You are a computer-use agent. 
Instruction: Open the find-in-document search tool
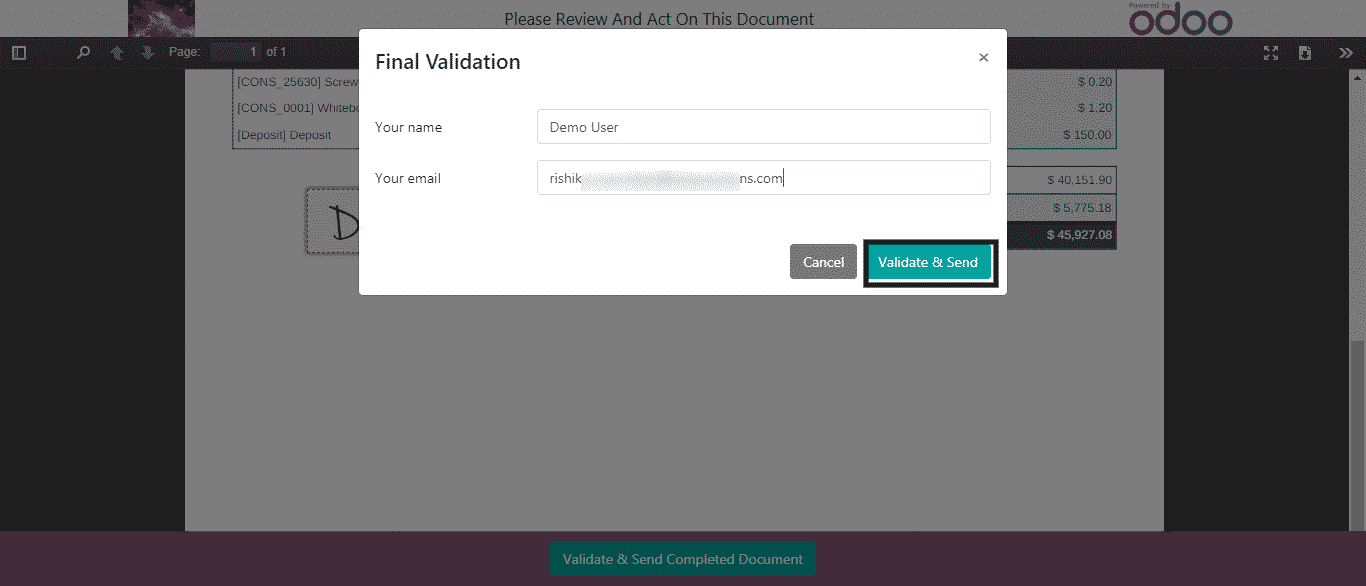[84, 53]
